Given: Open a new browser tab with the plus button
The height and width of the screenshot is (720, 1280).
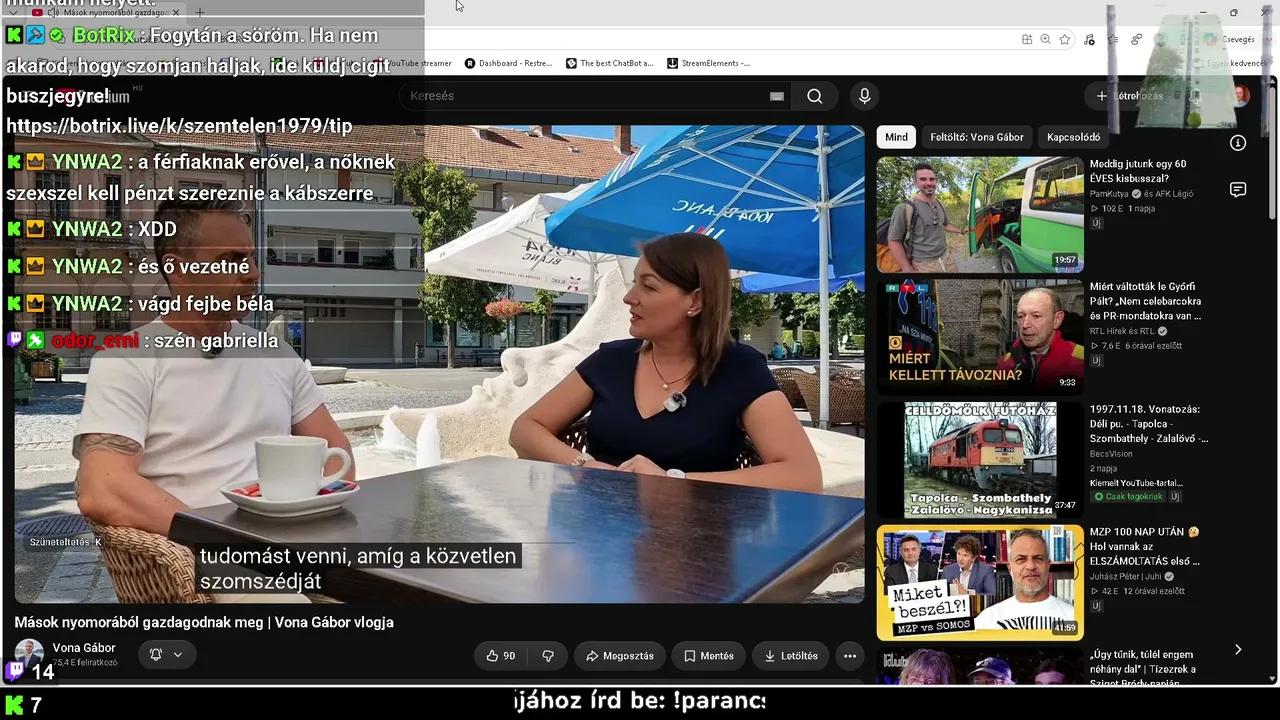Looking at the screenshot, I should click(x=200, y=13).
